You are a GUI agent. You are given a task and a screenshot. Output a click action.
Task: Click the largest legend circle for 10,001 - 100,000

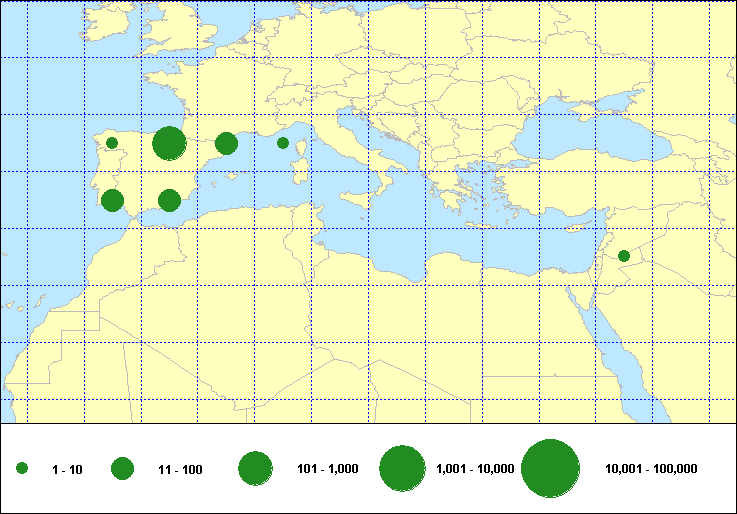point(551,468)
